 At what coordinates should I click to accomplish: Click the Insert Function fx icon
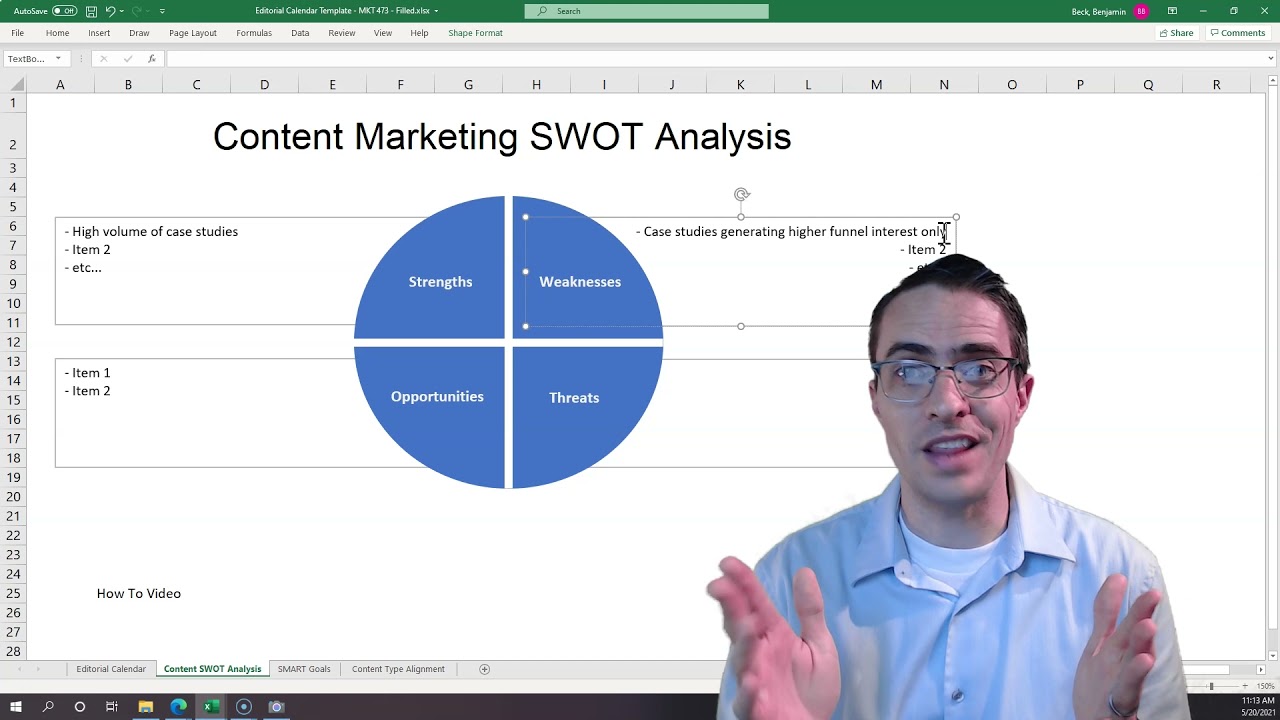click(151, 59)
